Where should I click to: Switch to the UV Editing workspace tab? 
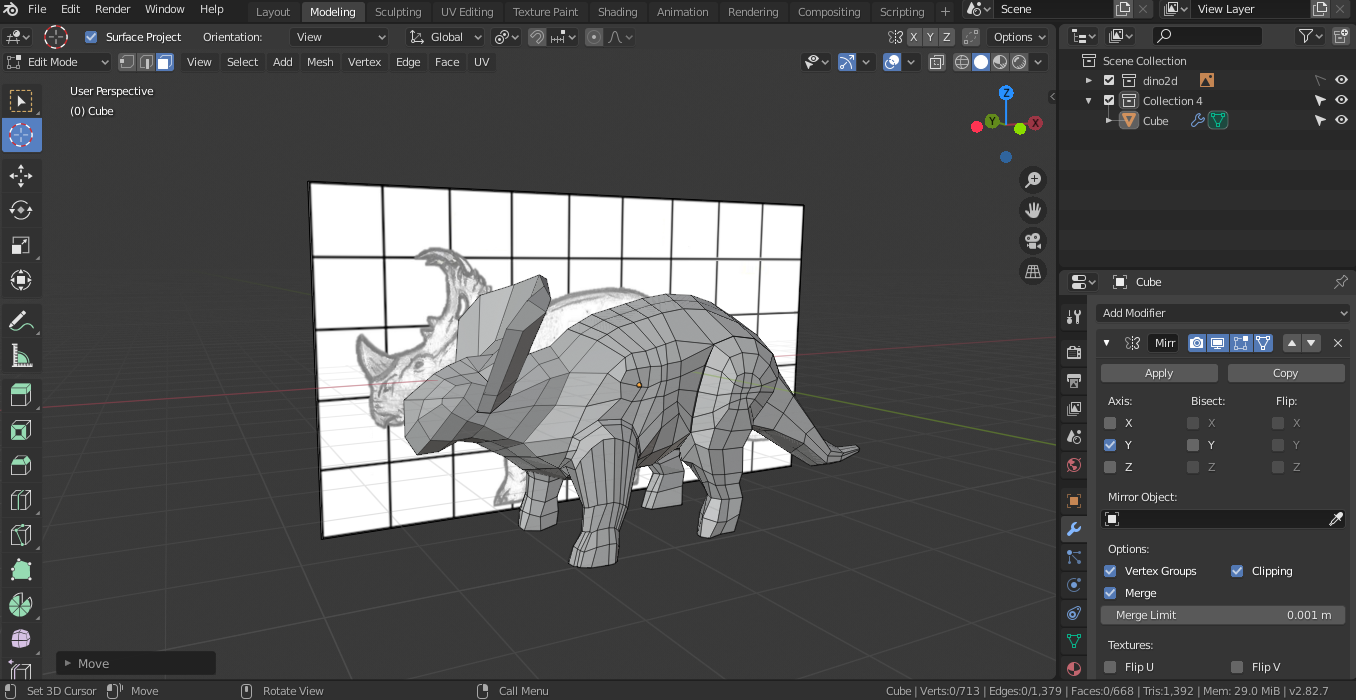[467, 12]
